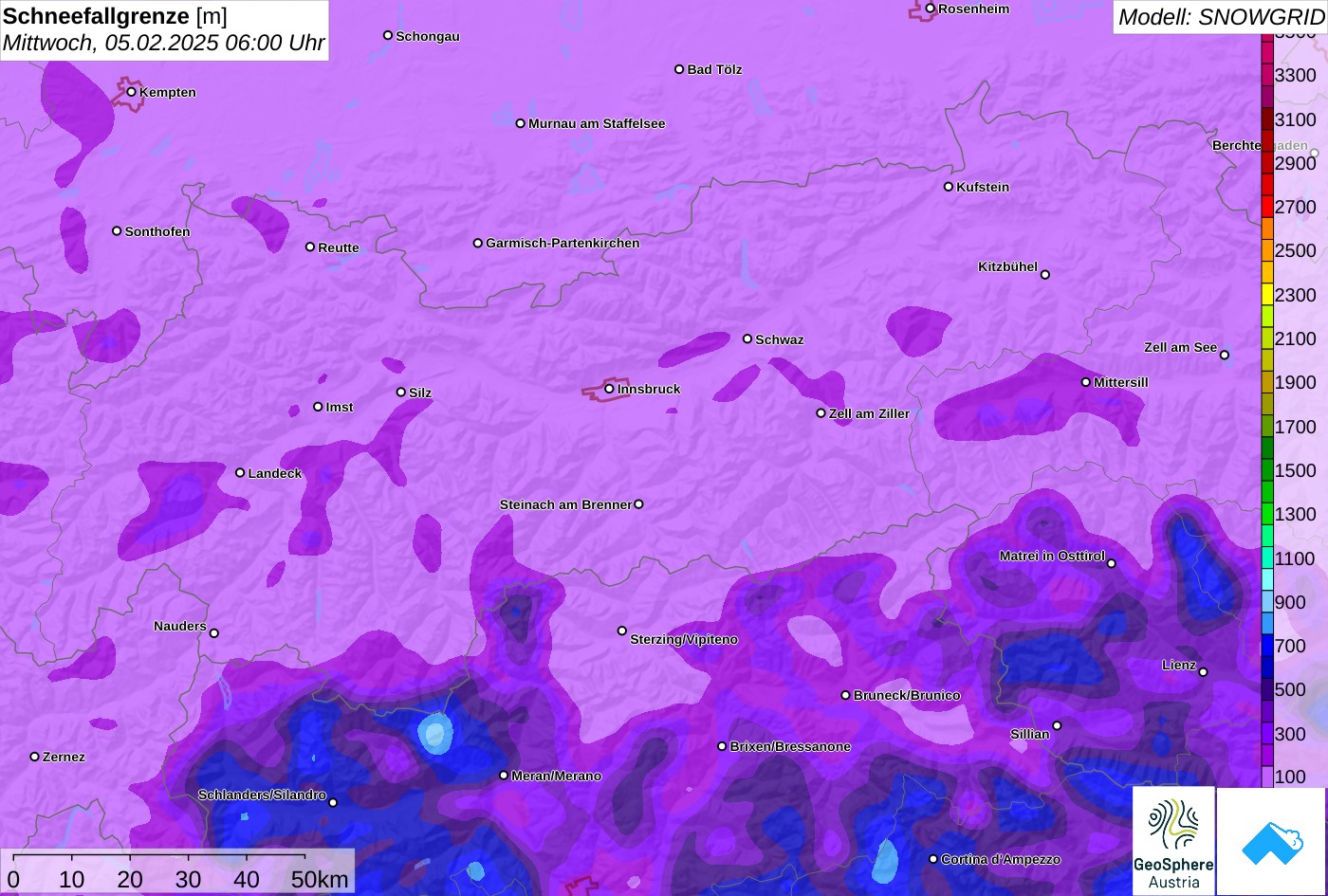This screenshot has width=1328, height=896.
Task: Click the Innsbruck city marker
Action: coord(609,389)
